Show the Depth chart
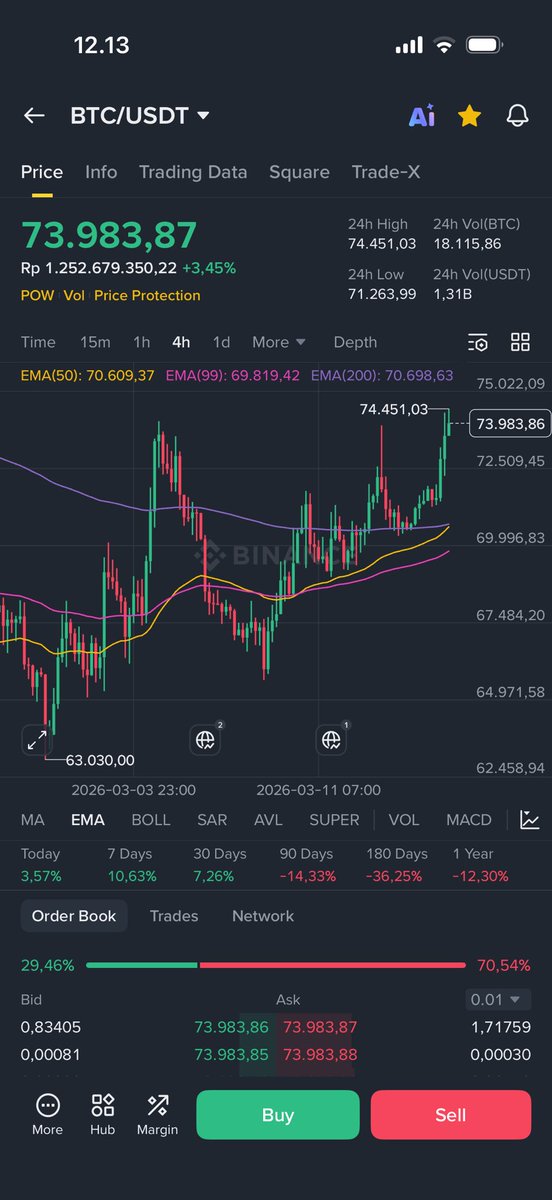Image resolution: width=552 pixels, height=1200 pixels. (355, 342)
